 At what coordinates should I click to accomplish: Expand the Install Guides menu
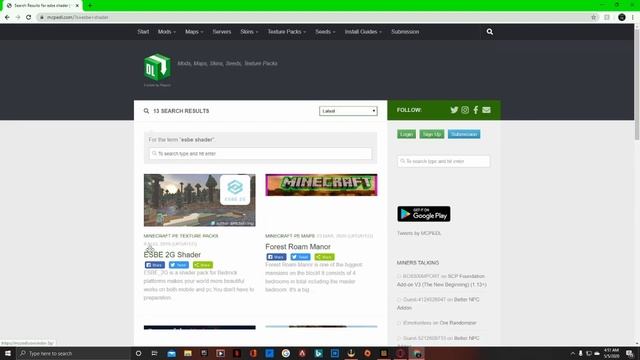363,32
